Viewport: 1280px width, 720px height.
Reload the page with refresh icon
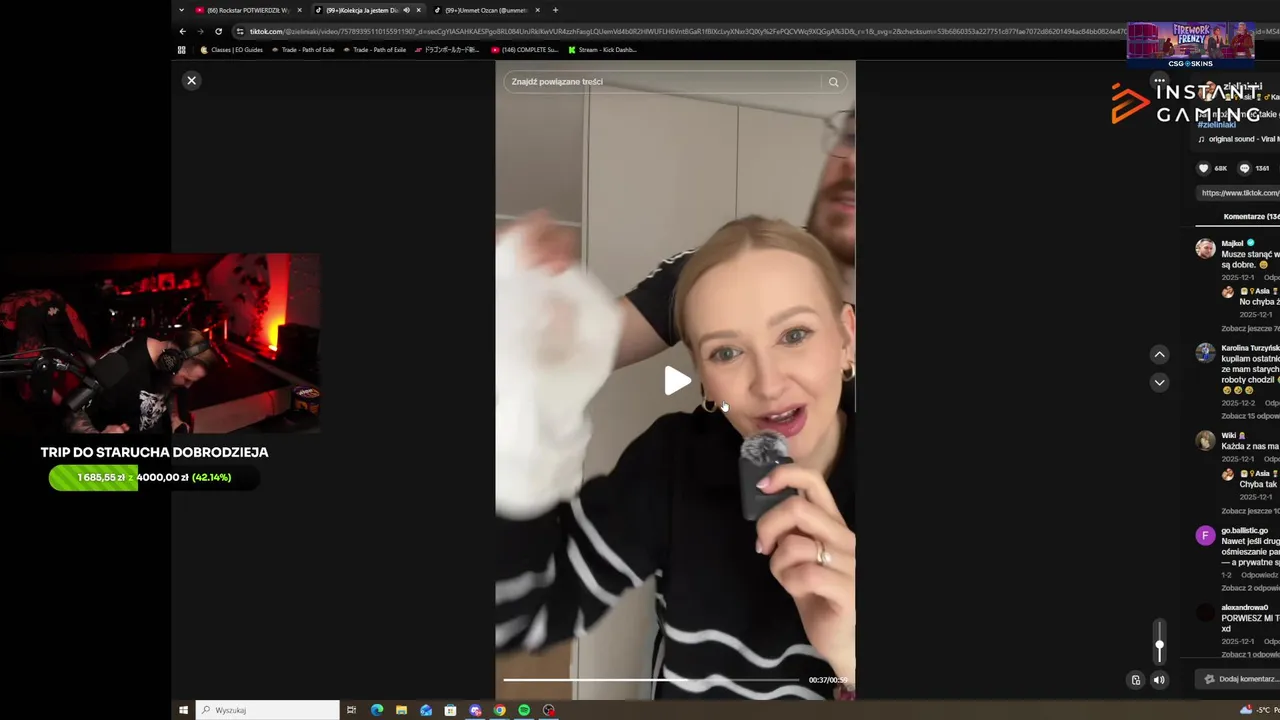pos(218,31)
